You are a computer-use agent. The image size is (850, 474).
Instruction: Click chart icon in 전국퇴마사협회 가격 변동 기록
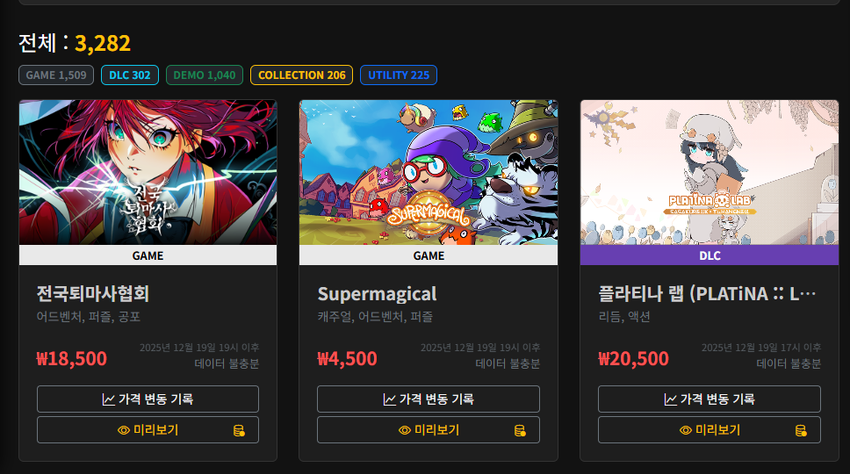point(108,400)
